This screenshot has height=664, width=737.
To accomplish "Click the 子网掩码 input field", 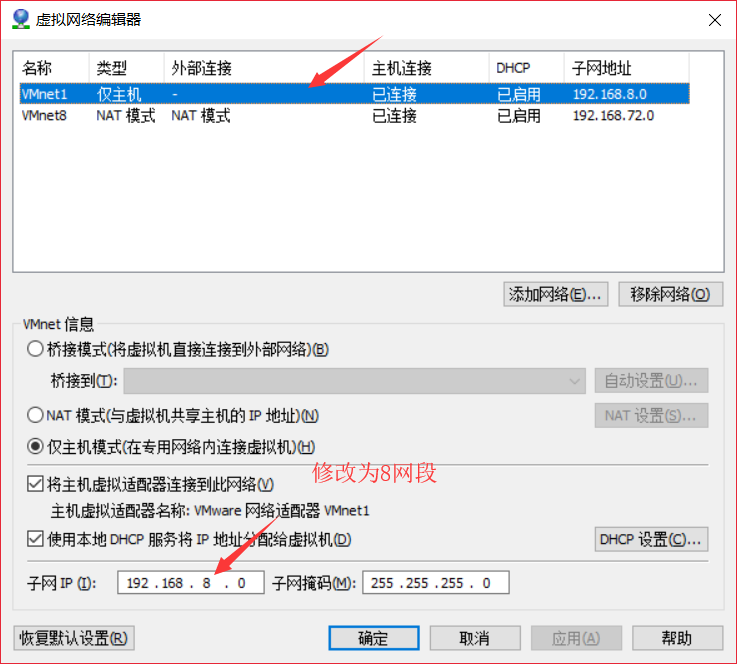I will point(436,583).
